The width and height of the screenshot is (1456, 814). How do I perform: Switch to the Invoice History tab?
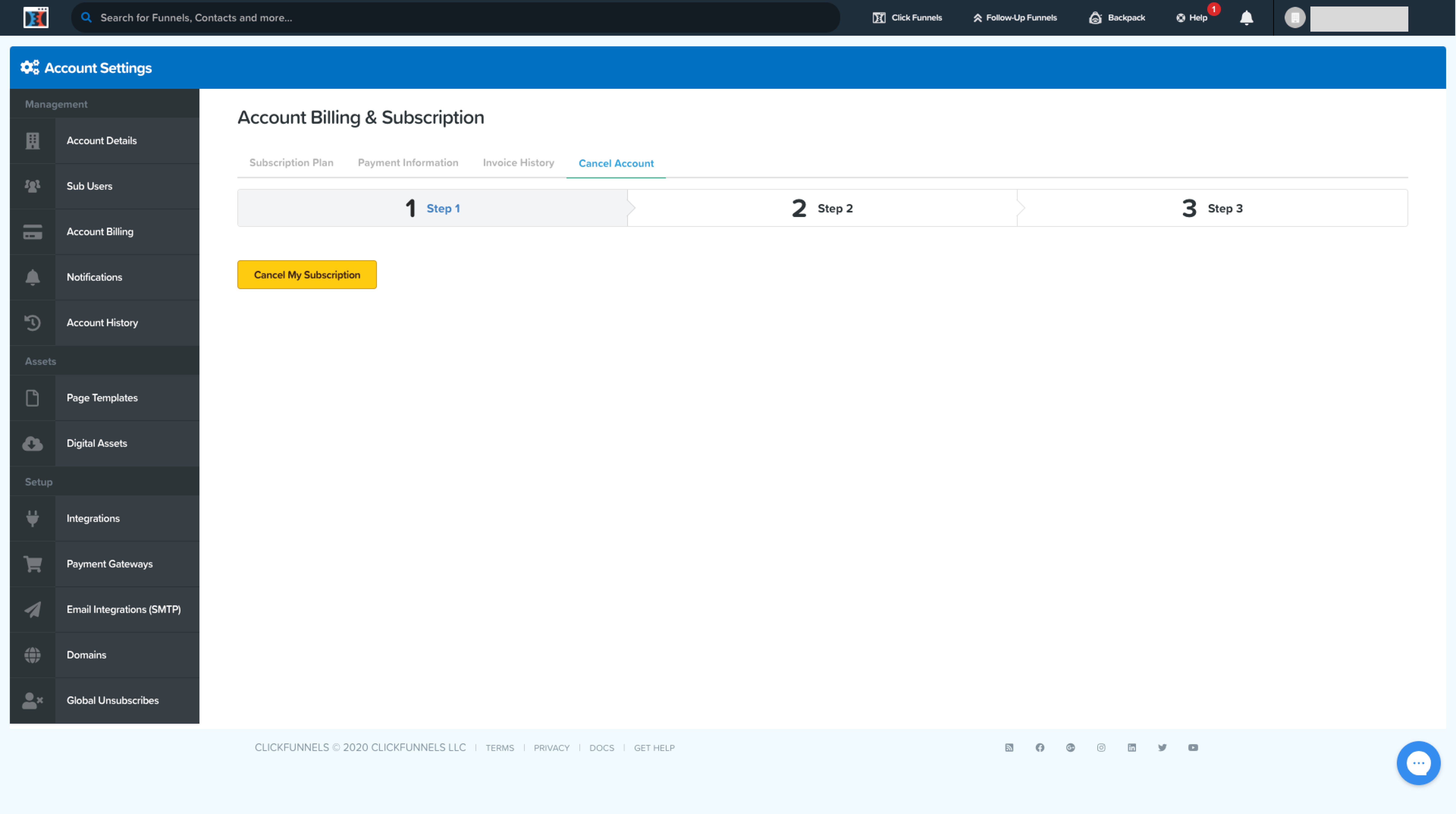(518, 163)
